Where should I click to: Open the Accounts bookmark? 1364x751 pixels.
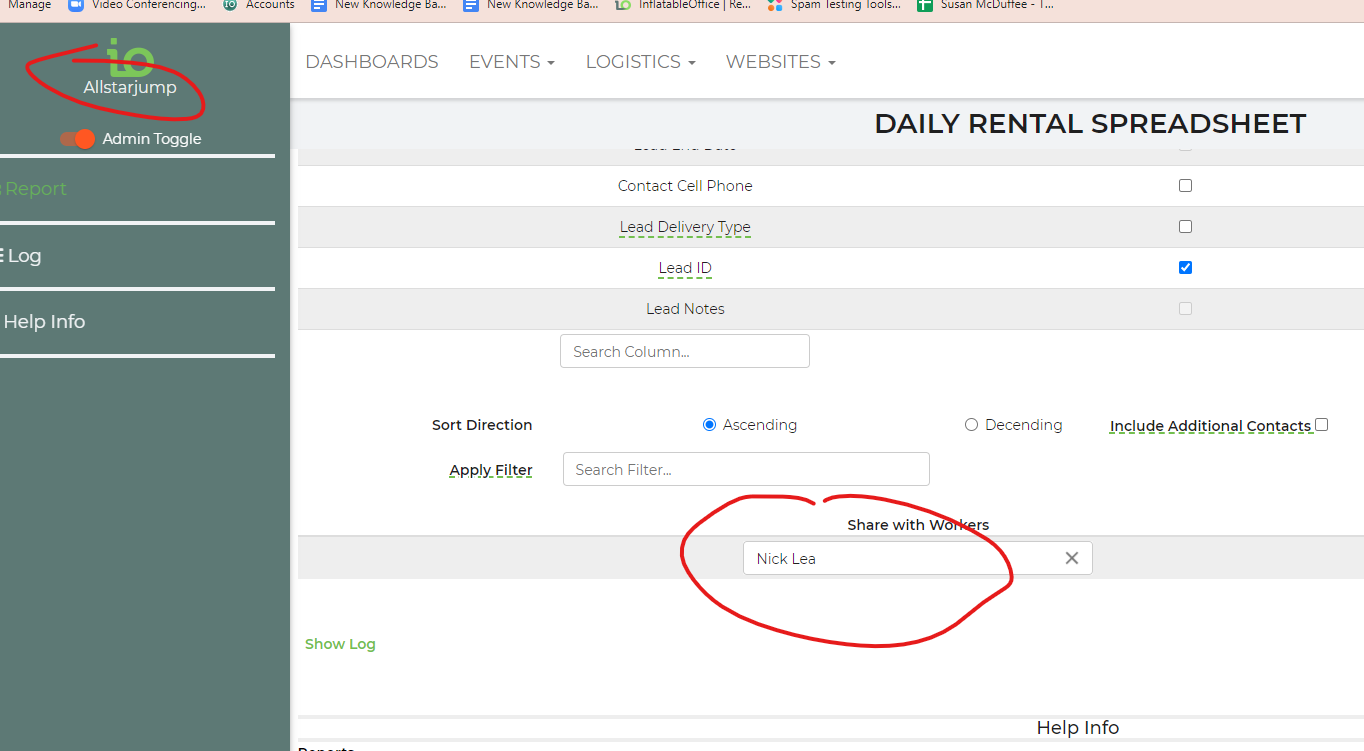[x=259, y=5]
